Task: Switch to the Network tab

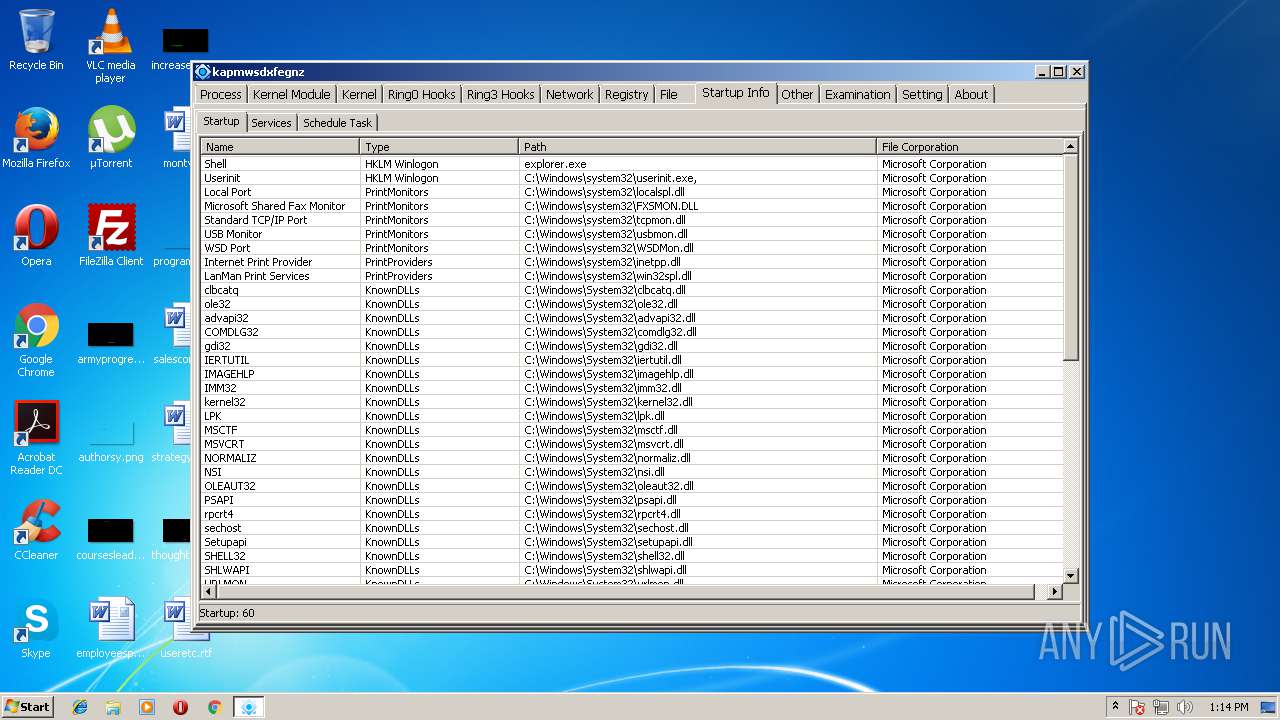Action: (x=569, y=94)
